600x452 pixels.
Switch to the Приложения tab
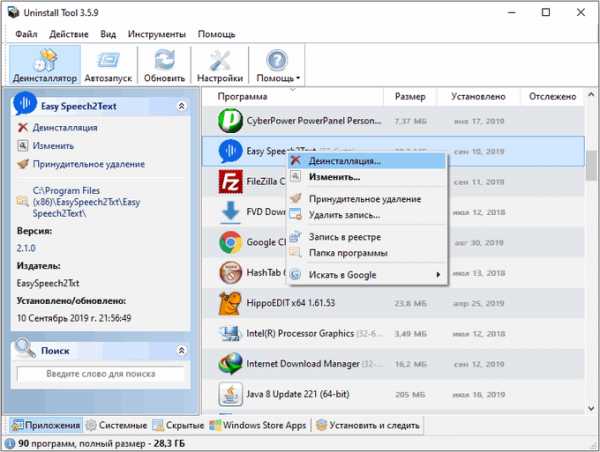coord(46,425)
